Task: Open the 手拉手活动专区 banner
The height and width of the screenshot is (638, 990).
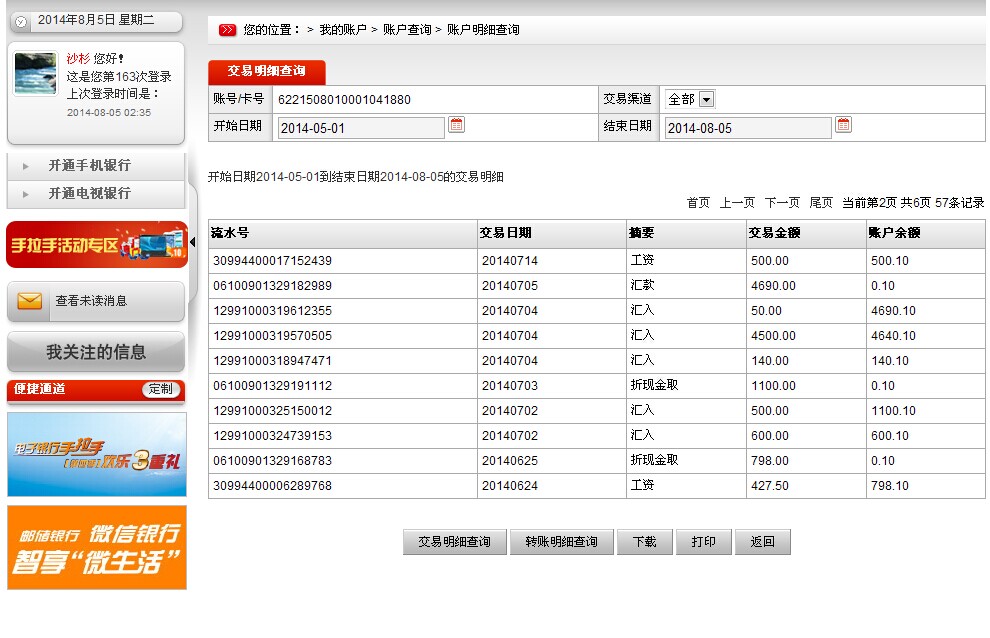Action: coord(97,245)
